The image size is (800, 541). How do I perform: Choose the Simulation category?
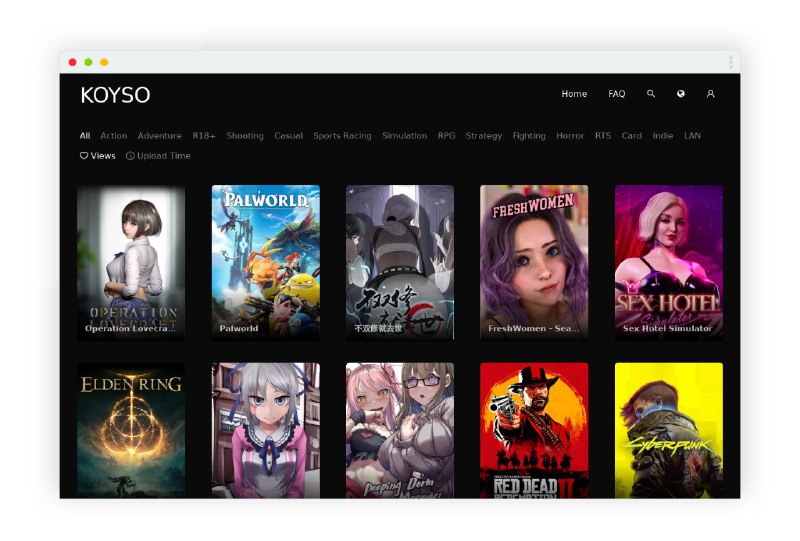404,136
